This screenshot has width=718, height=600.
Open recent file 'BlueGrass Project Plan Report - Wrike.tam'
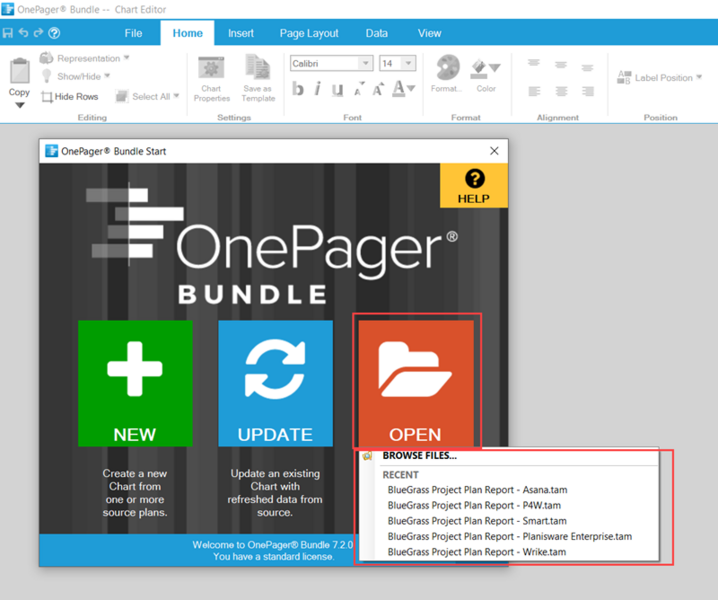click(x=477, y=552)
